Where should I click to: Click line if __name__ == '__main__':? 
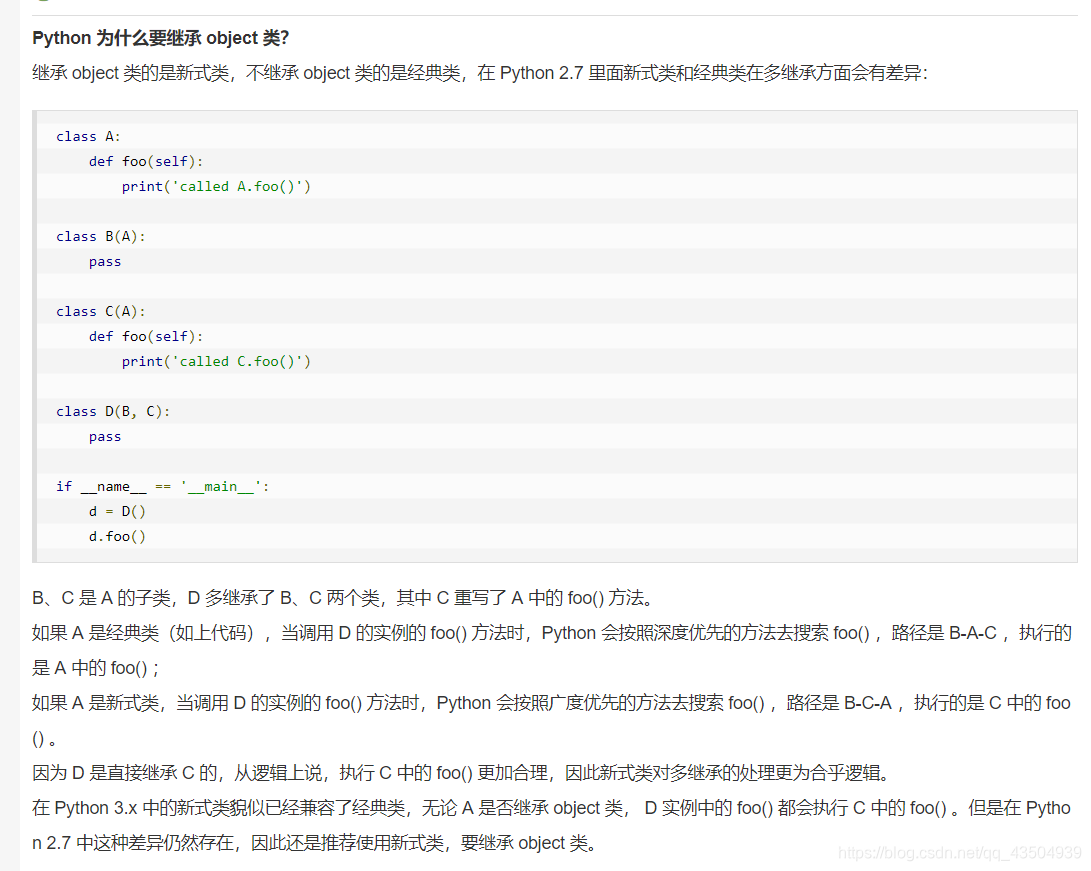click(163, 486)
